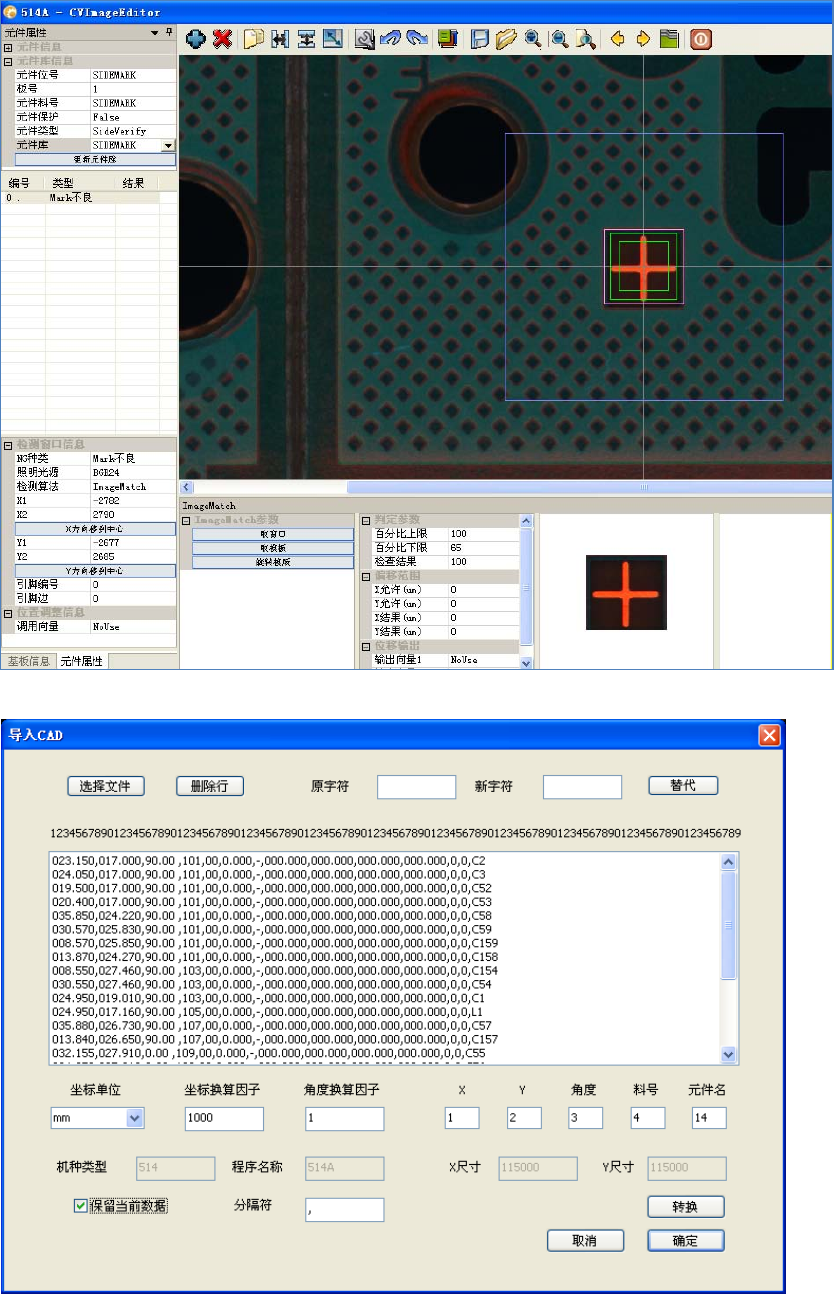Click the 原字符 input field
The image size is (834, 1294).
(416, 787)
